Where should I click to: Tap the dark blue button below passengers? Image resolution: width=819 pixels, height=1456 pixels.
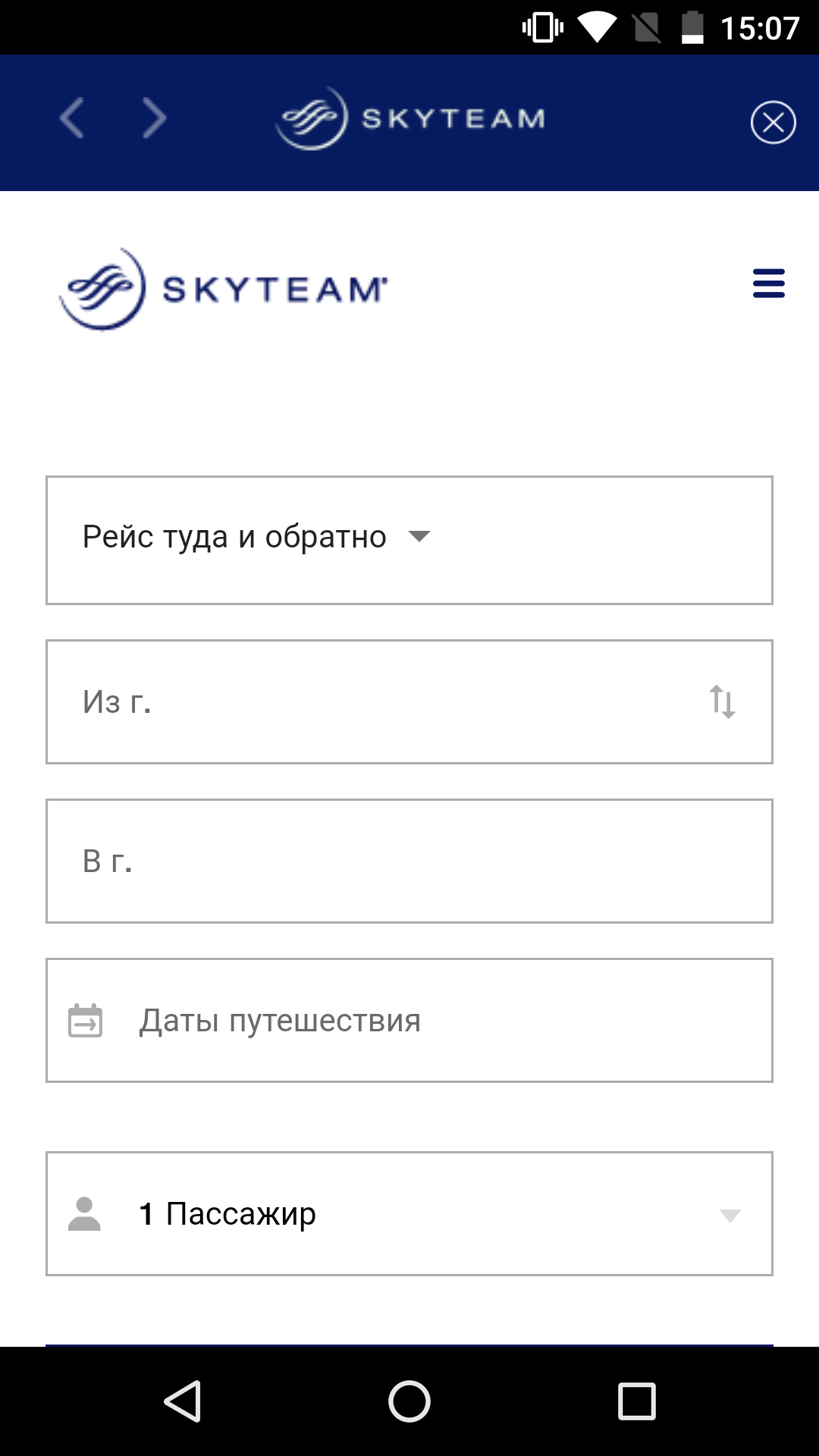(x=409, y=1345)
